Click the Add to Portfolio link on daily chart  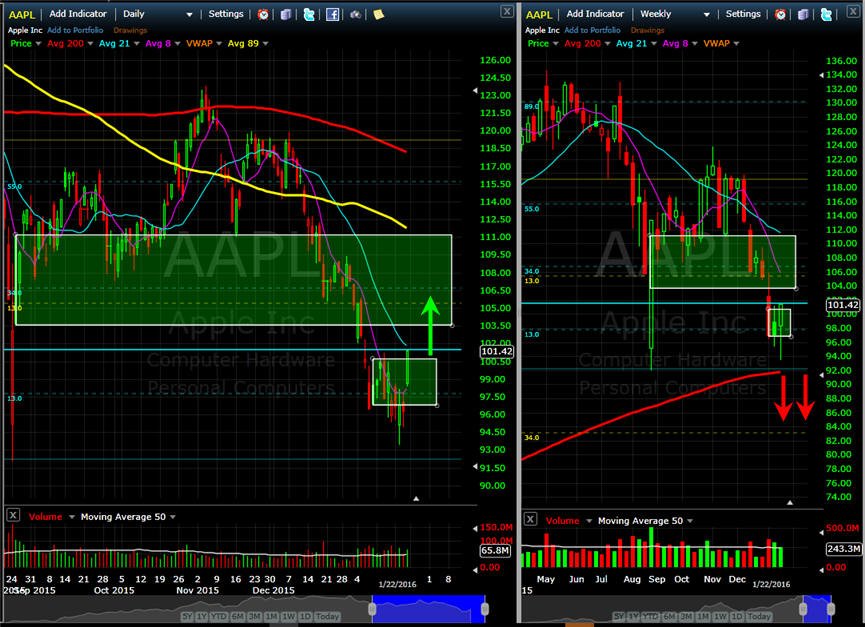75,30
